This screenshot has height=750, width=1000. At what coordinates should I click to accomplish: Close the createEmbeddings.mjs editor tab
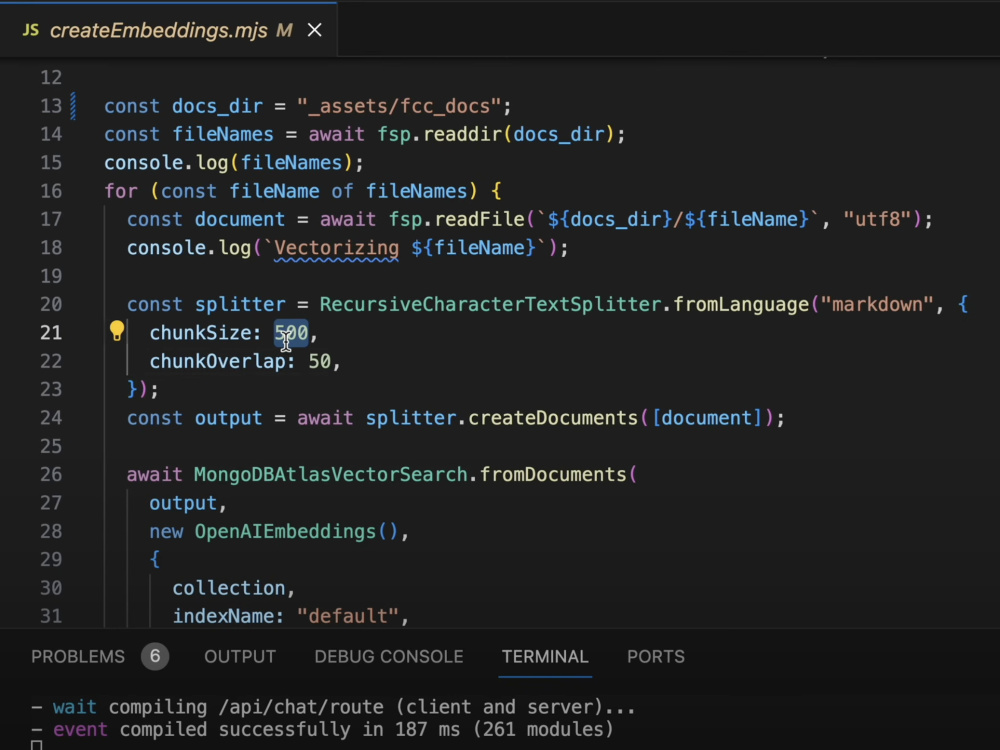(314, 30)
